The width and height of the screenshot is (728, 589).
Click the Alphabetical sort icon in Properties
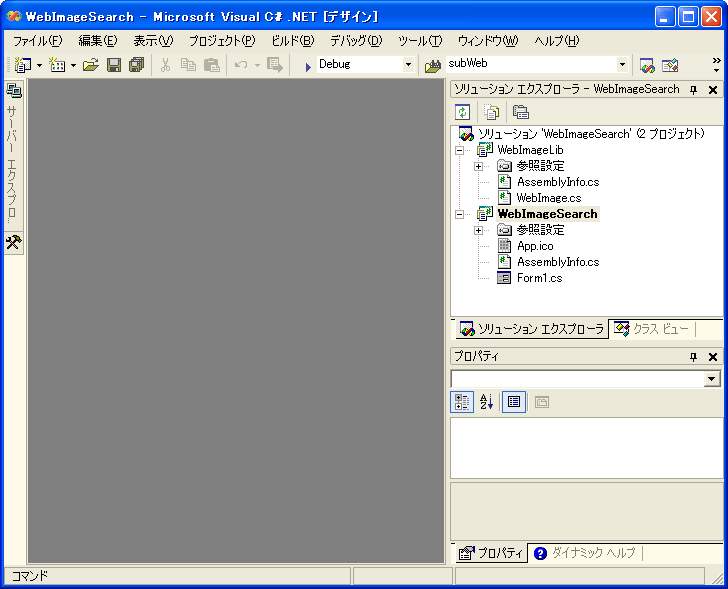pyautogui.click(x=486, y=402)
